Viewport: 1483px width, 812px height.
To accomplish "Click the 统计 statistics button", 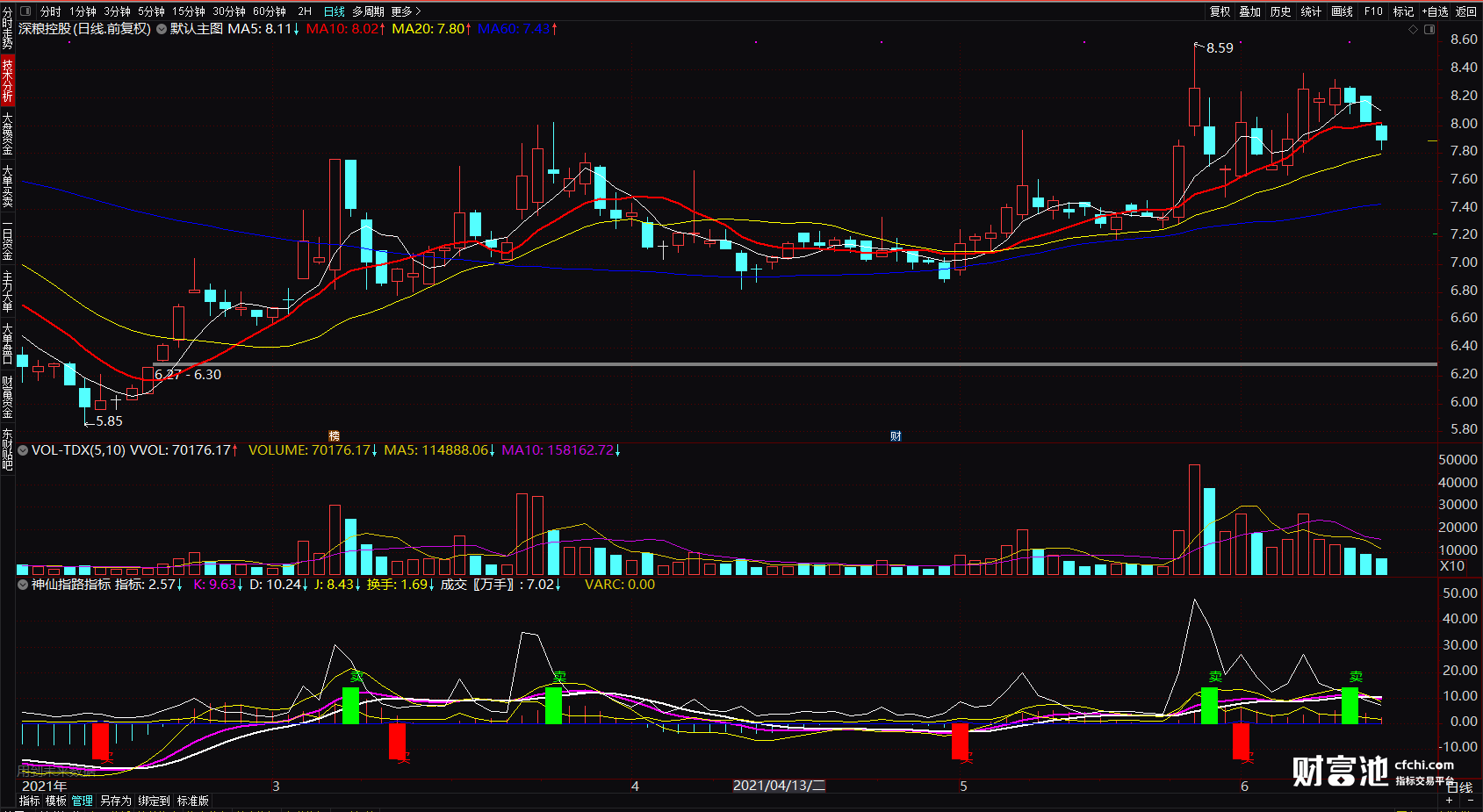I will (x=1312, y=11).
